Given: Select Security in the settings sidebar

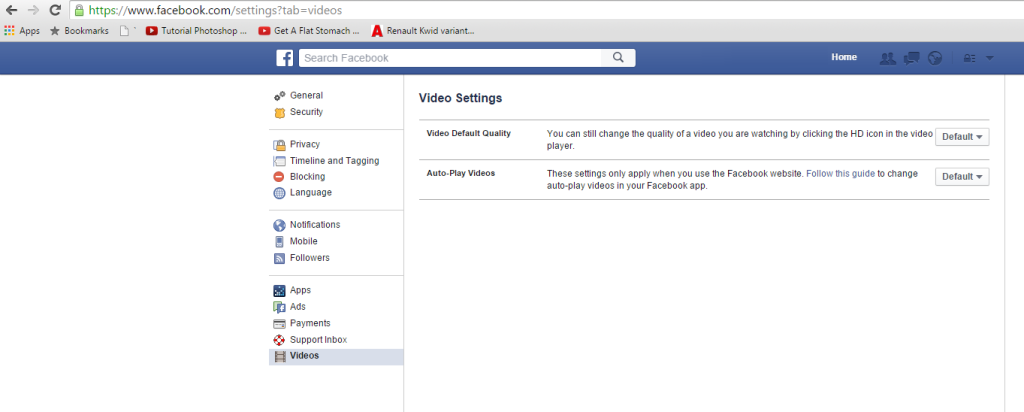Looking at the screenshot, I should pos(306,112).
